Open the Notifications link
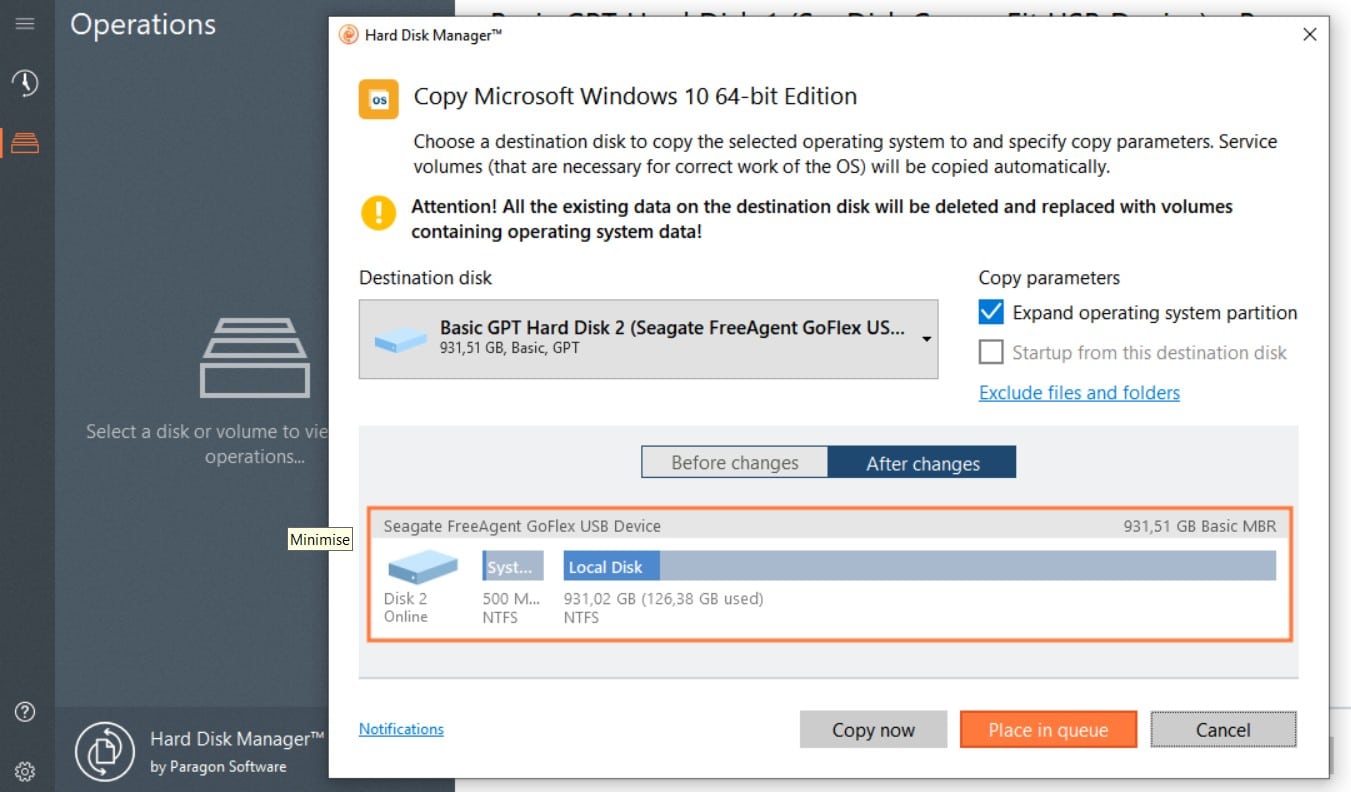The width and height of the screenshot is (1351, 792). click(x=401, y=729)
